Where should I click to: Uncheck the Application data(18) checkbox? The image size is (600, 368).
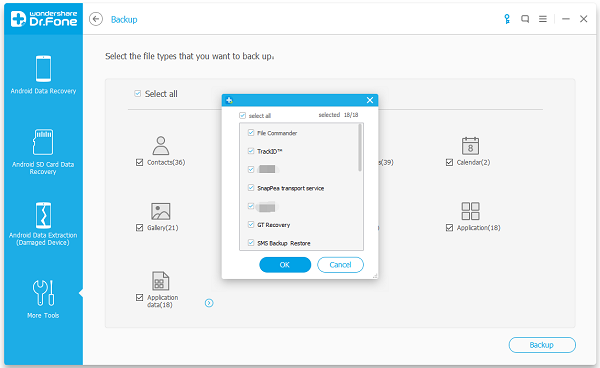click(139, 297)
